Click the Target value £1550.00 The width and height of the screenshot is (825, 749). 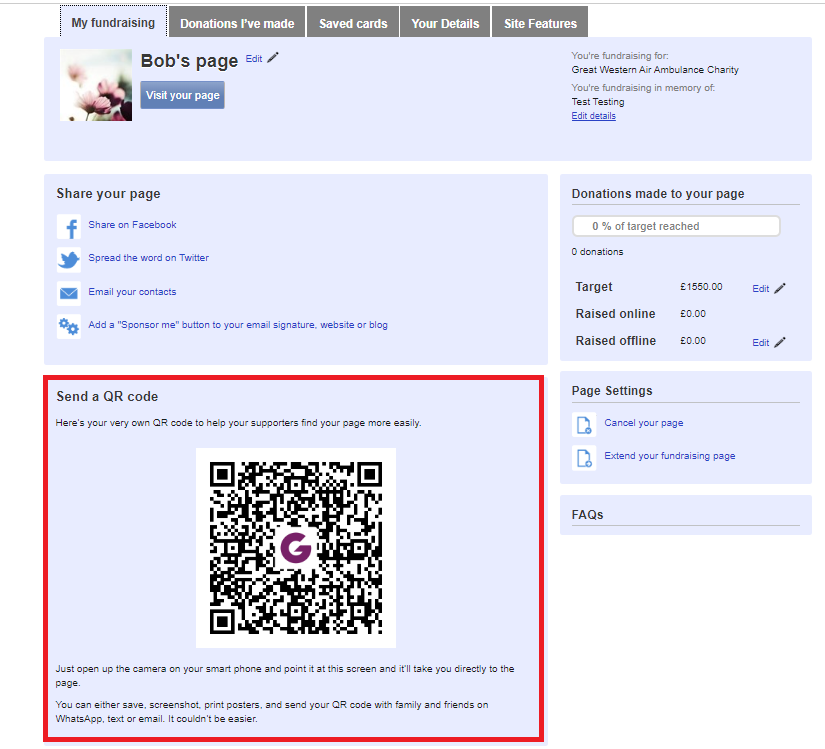click(x=701, y=287)
